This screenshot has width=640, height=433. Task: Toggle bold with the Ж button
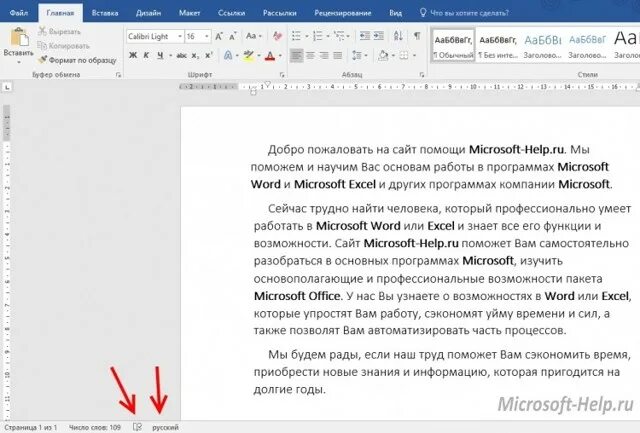click(133, 55)
